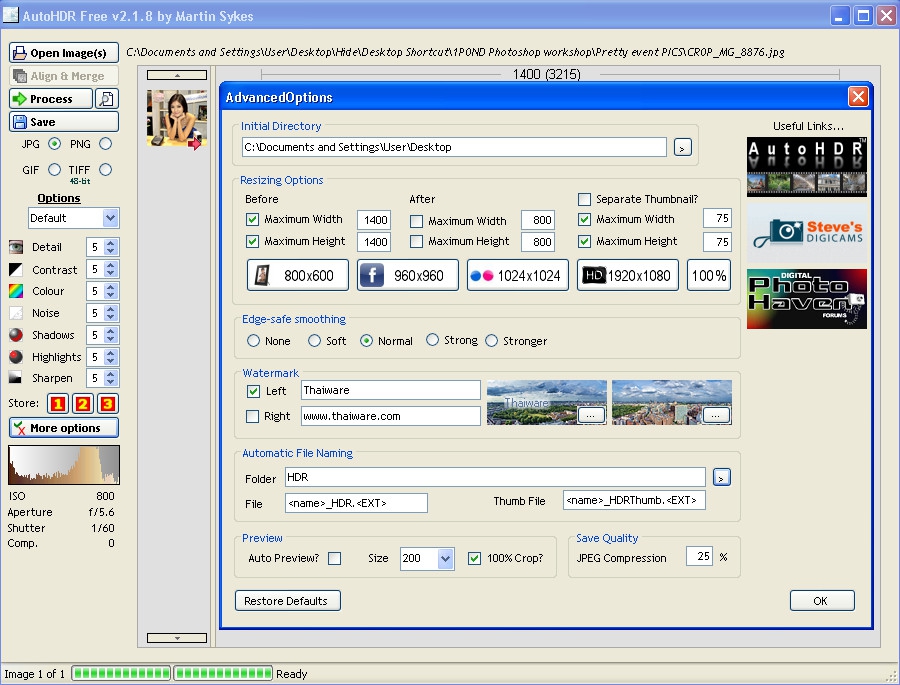The height and width of the screenshot is (685, 900).
Task: Open the AutoHDR useful link banner
Action: coord(806,167)
